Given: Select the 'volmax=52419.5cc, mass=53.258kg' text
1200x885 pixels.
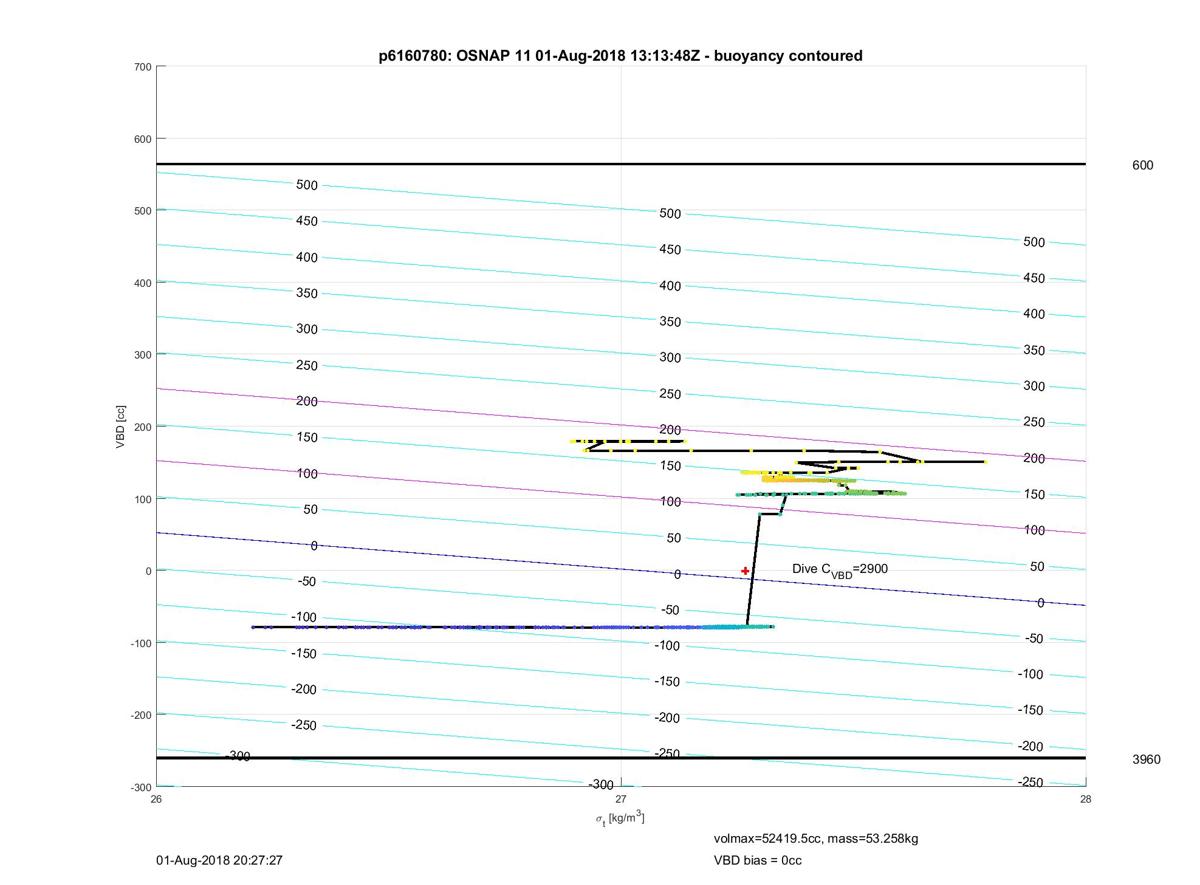Looking at the screenshot, I should pos(816,838).
